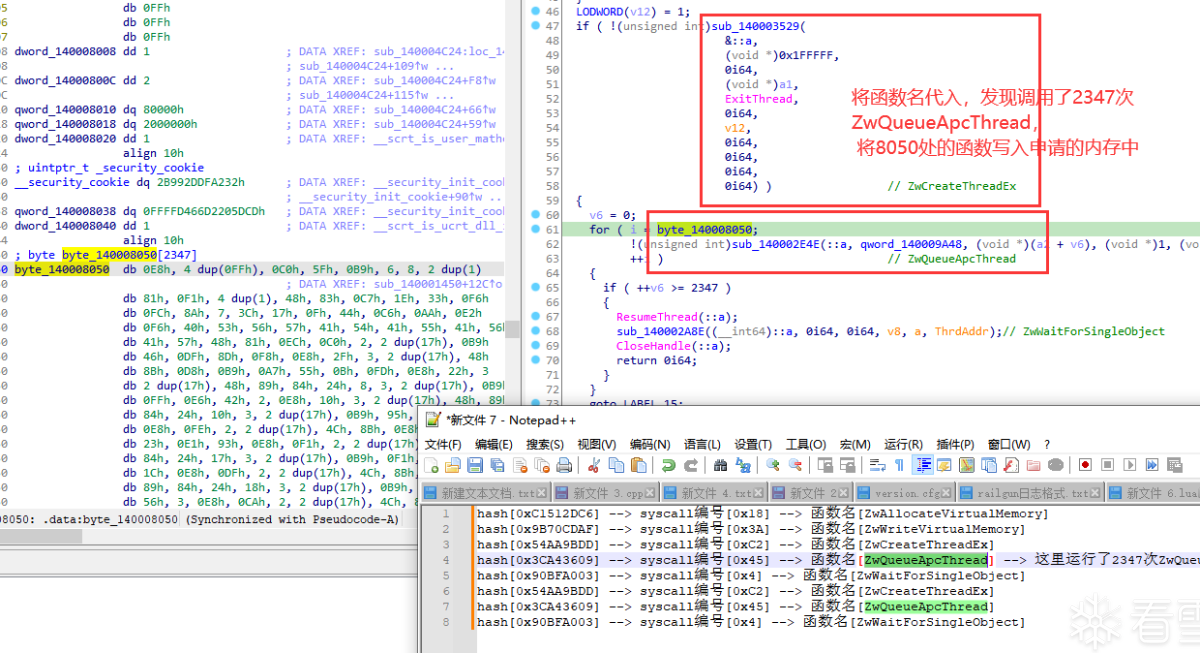Image resolution: width=1200 pixels, height=653 pixels.
Task: Open the 视图(V) menu in Notepad++
Action: [597, 444]
